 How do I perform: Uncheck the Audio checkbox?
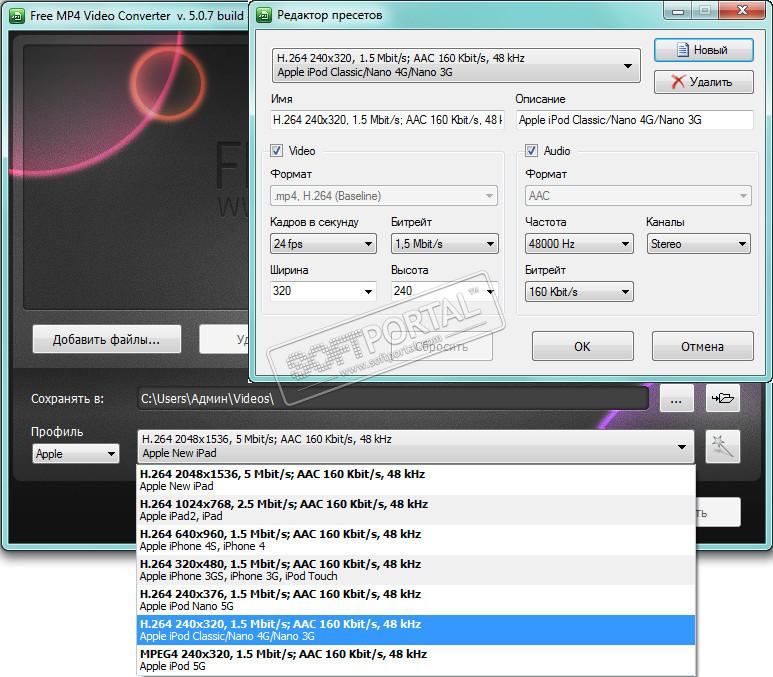click(x=531, y=150)
